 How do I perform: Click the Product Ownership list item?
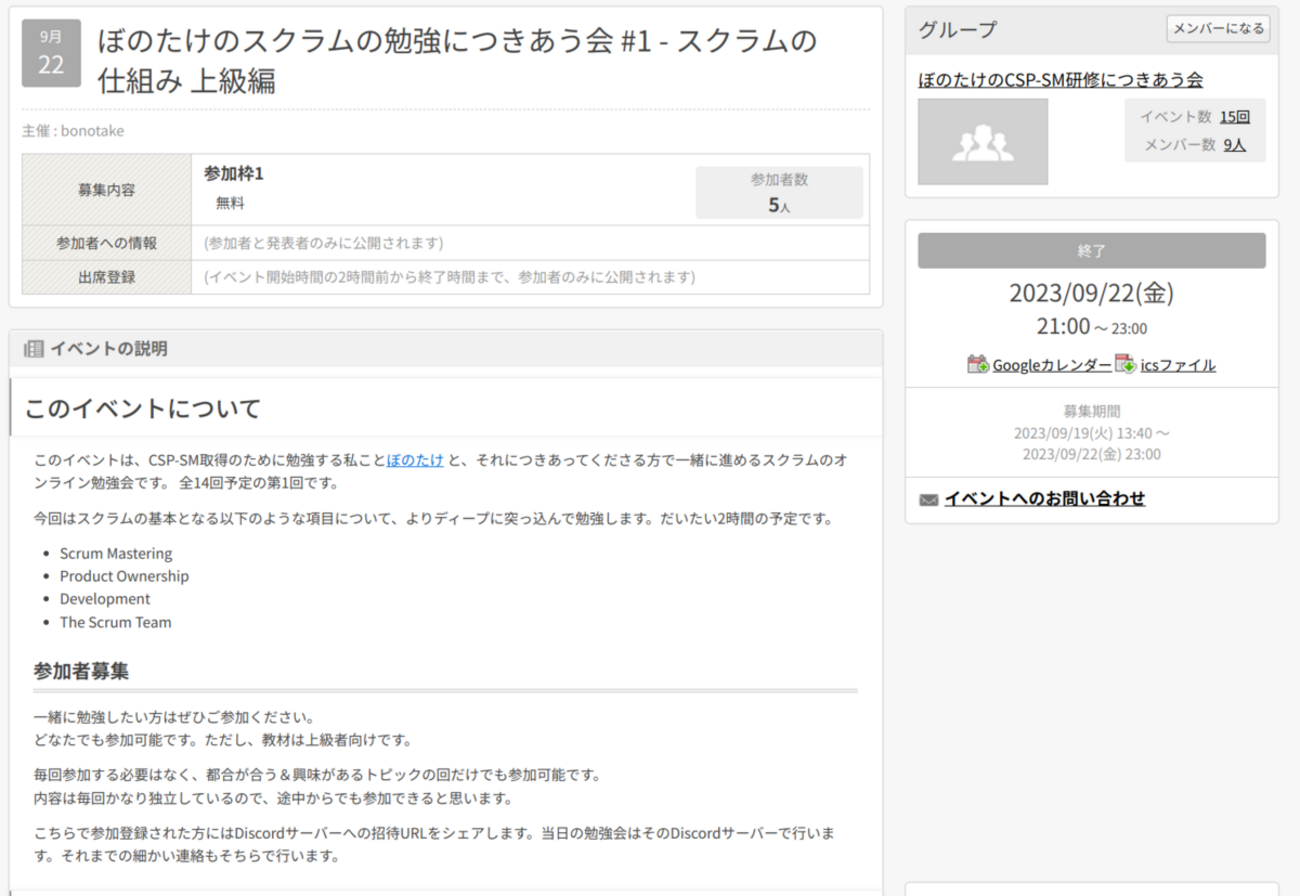124,576
